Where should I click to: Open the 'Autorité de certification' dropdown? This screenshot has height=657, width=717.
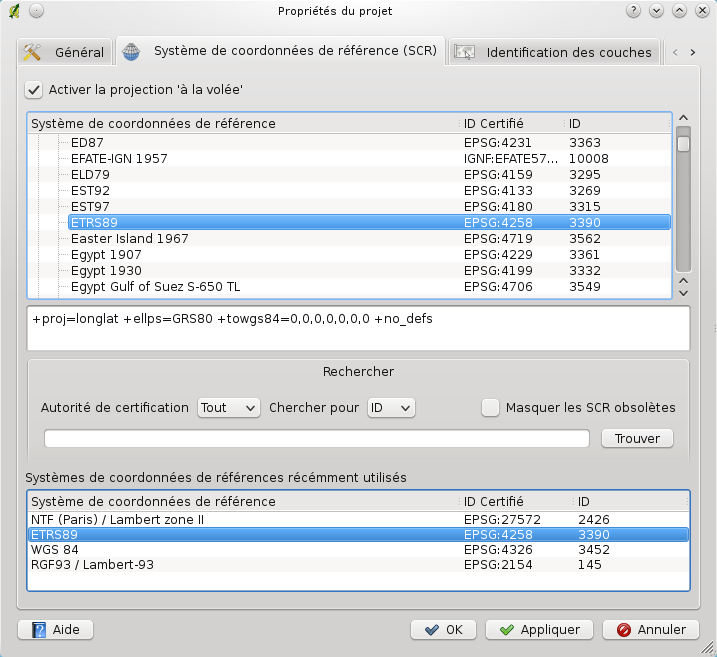click(228, 407)
